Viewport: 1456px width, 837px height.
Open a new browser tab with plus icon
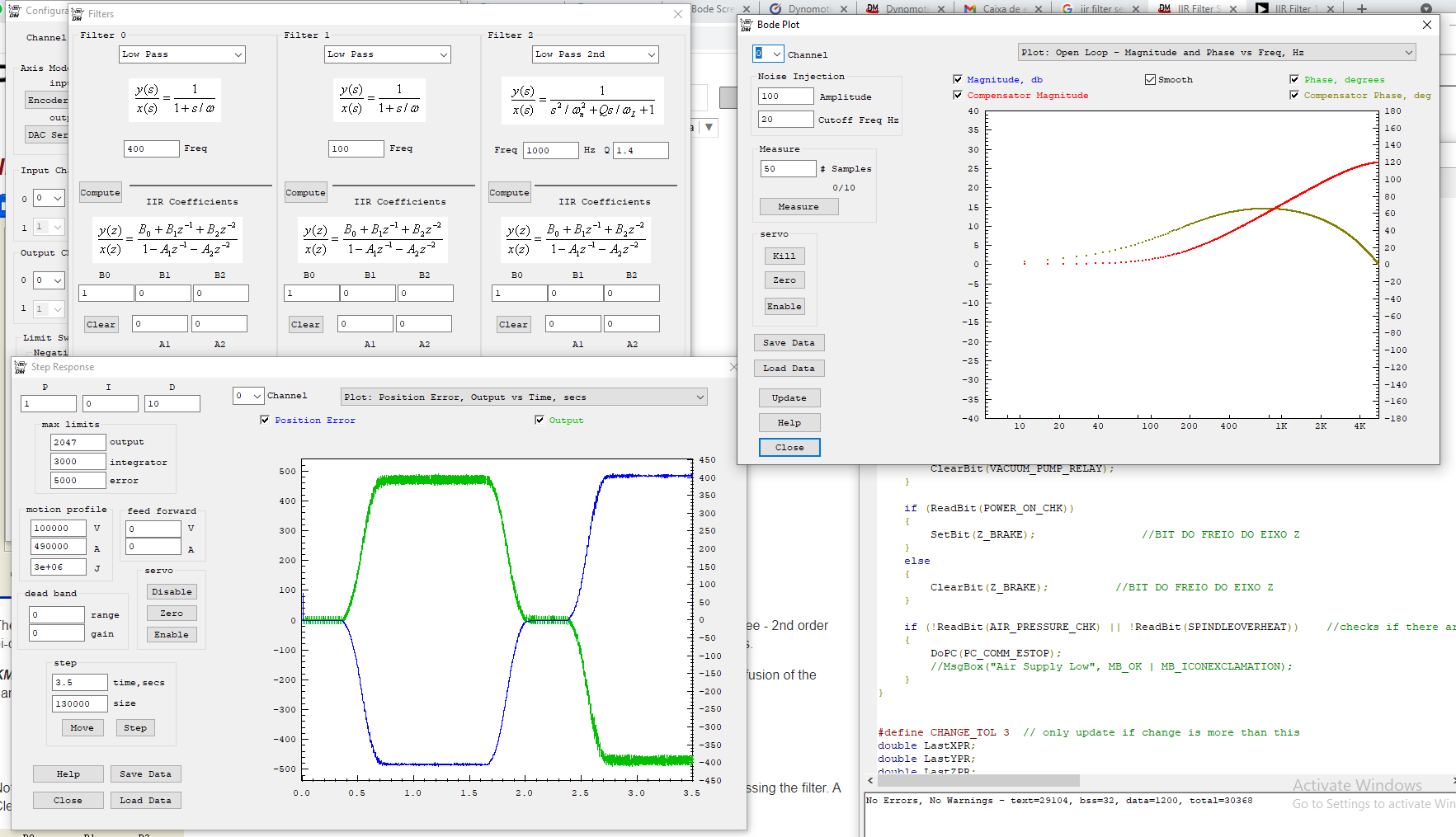click(x=1362, y=9)
